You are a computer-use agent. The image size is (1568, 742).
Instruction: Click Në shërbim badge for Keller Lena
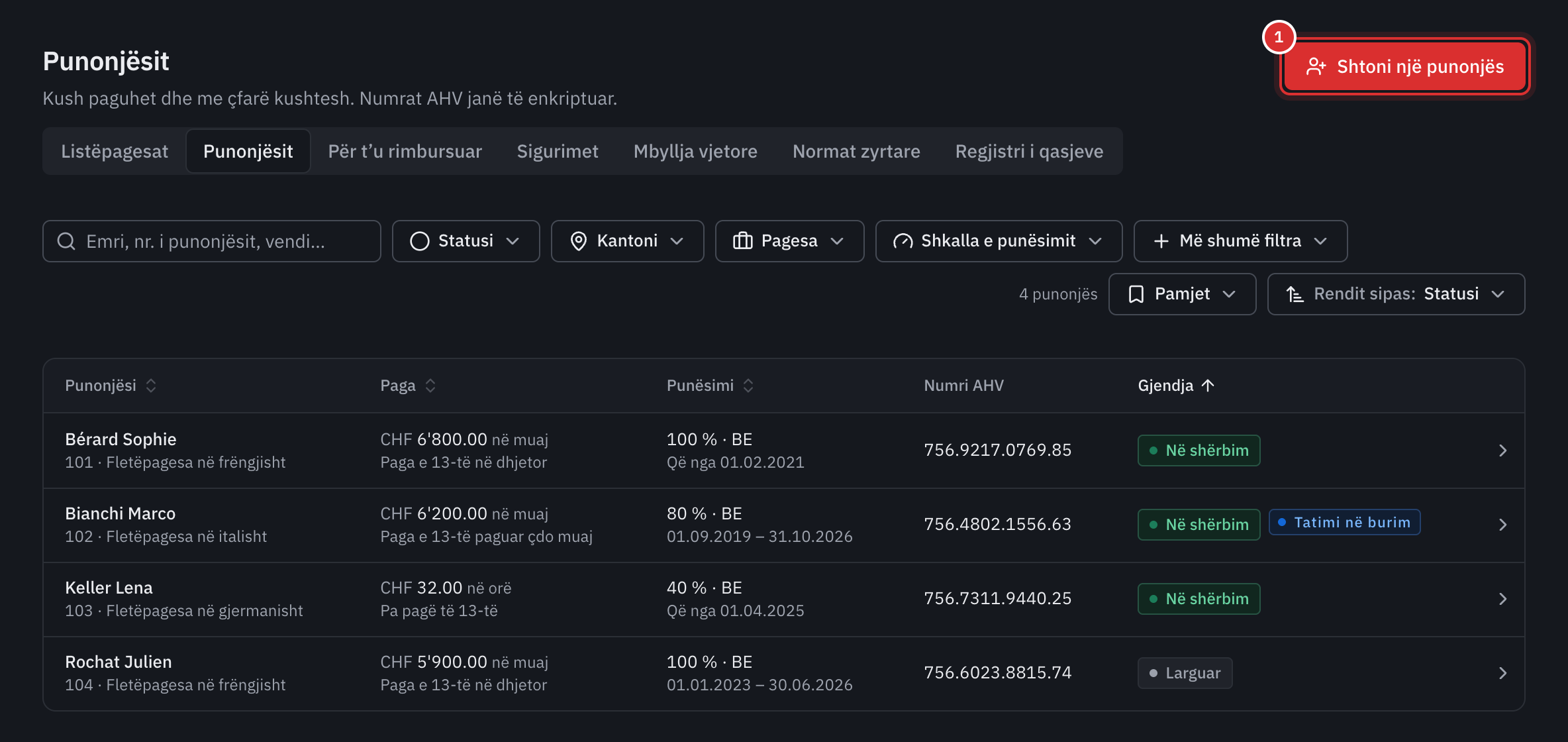pyautogui.click(x=1199, y=599)
